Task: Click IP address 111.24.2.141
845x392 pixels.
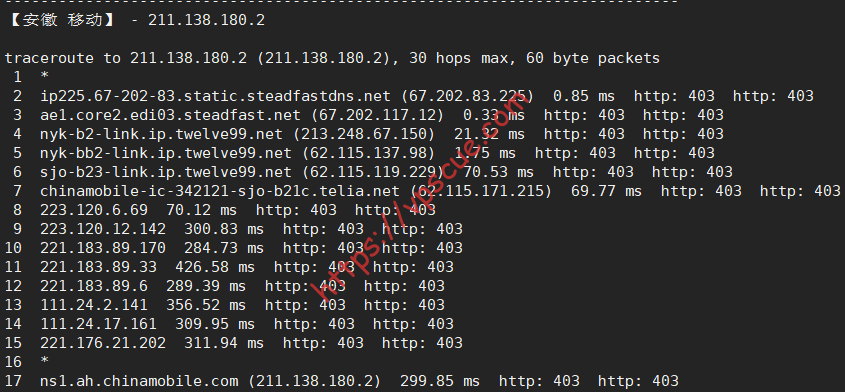Action: click(94, 305)
